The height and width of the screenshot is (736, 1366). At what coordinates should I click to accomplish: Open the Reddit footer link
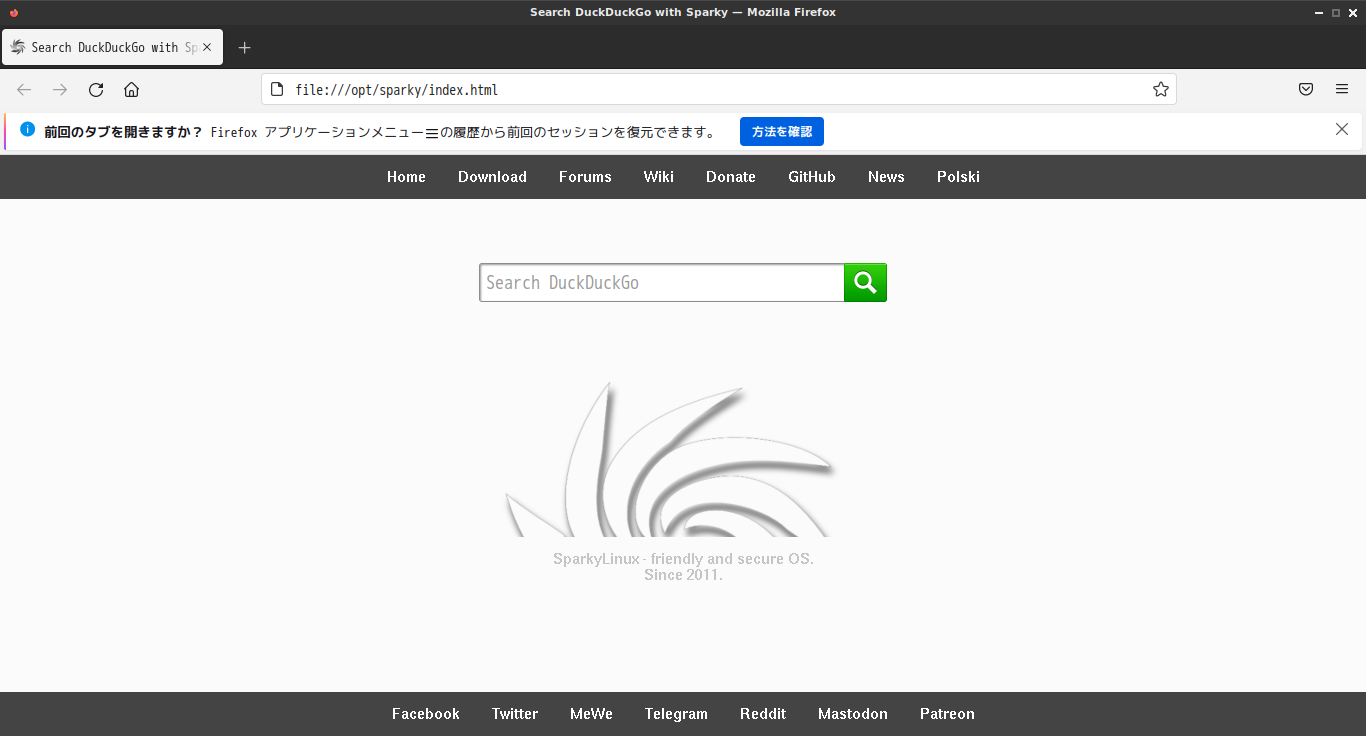pyautogui.click(x=763, y=714)
